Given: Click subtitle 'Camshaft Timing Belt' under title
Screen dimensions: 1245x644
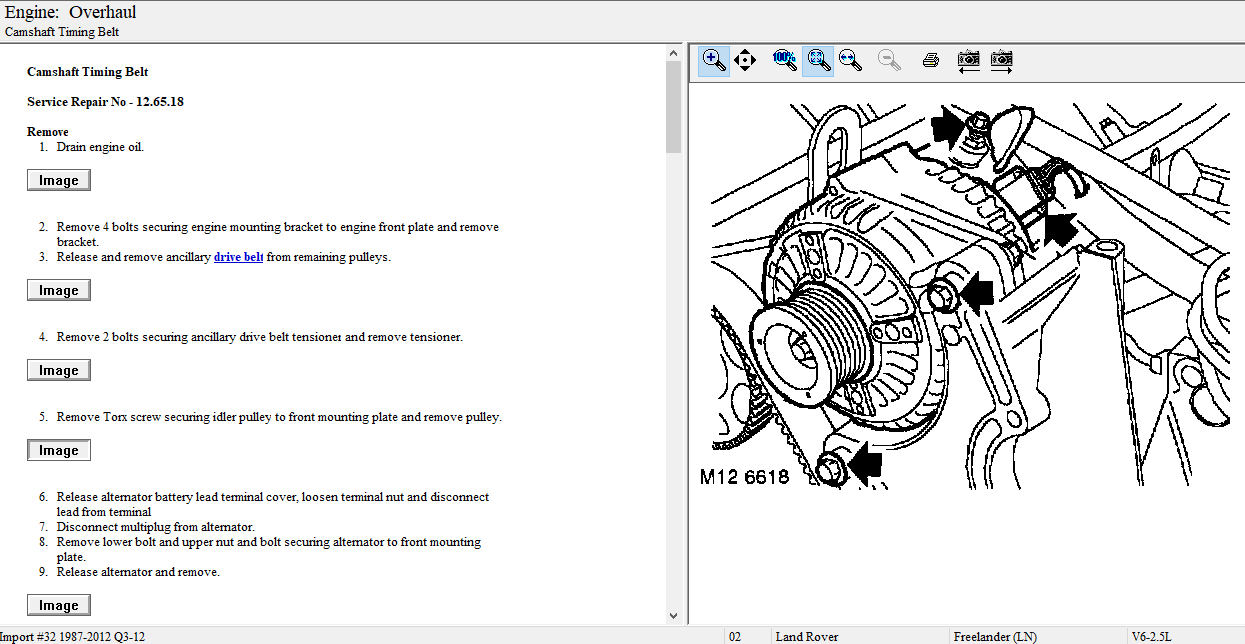Looking at the screenshot, I should (62, 32).
